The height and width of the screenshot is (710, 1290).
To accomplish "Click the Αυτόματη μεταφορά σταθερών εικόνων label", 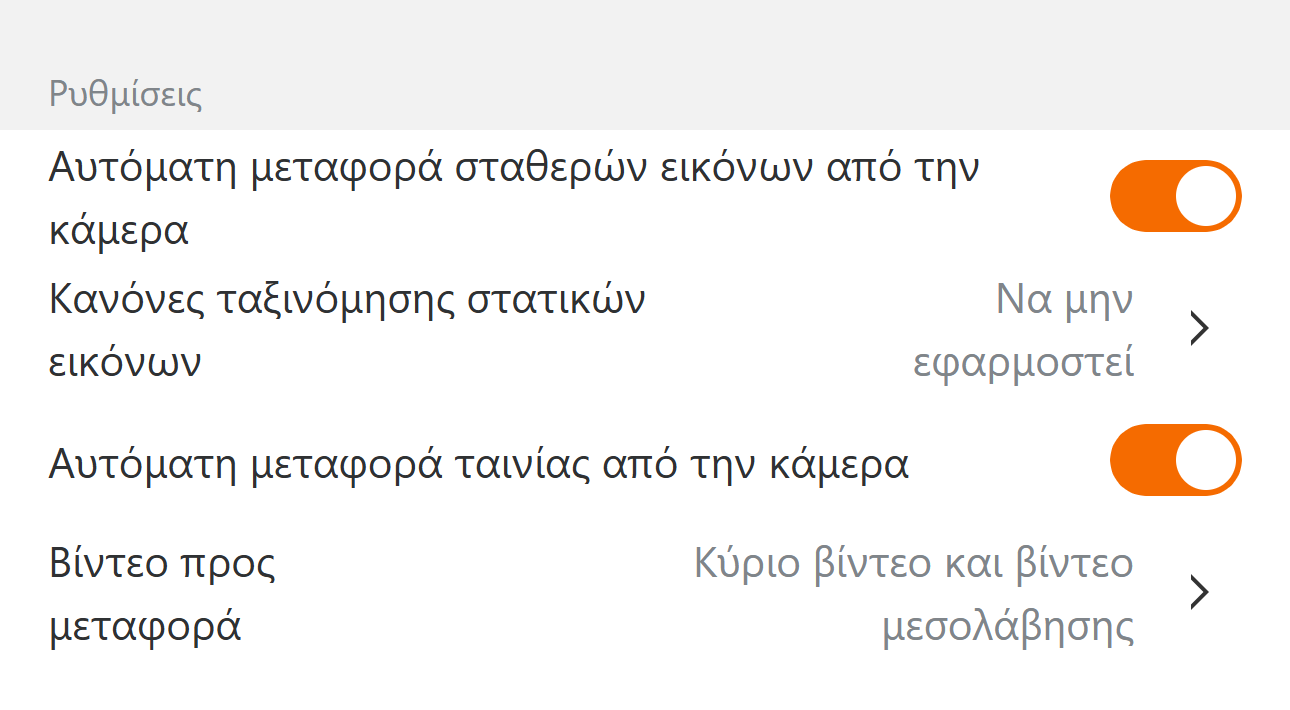I will [x=513, y=168].
